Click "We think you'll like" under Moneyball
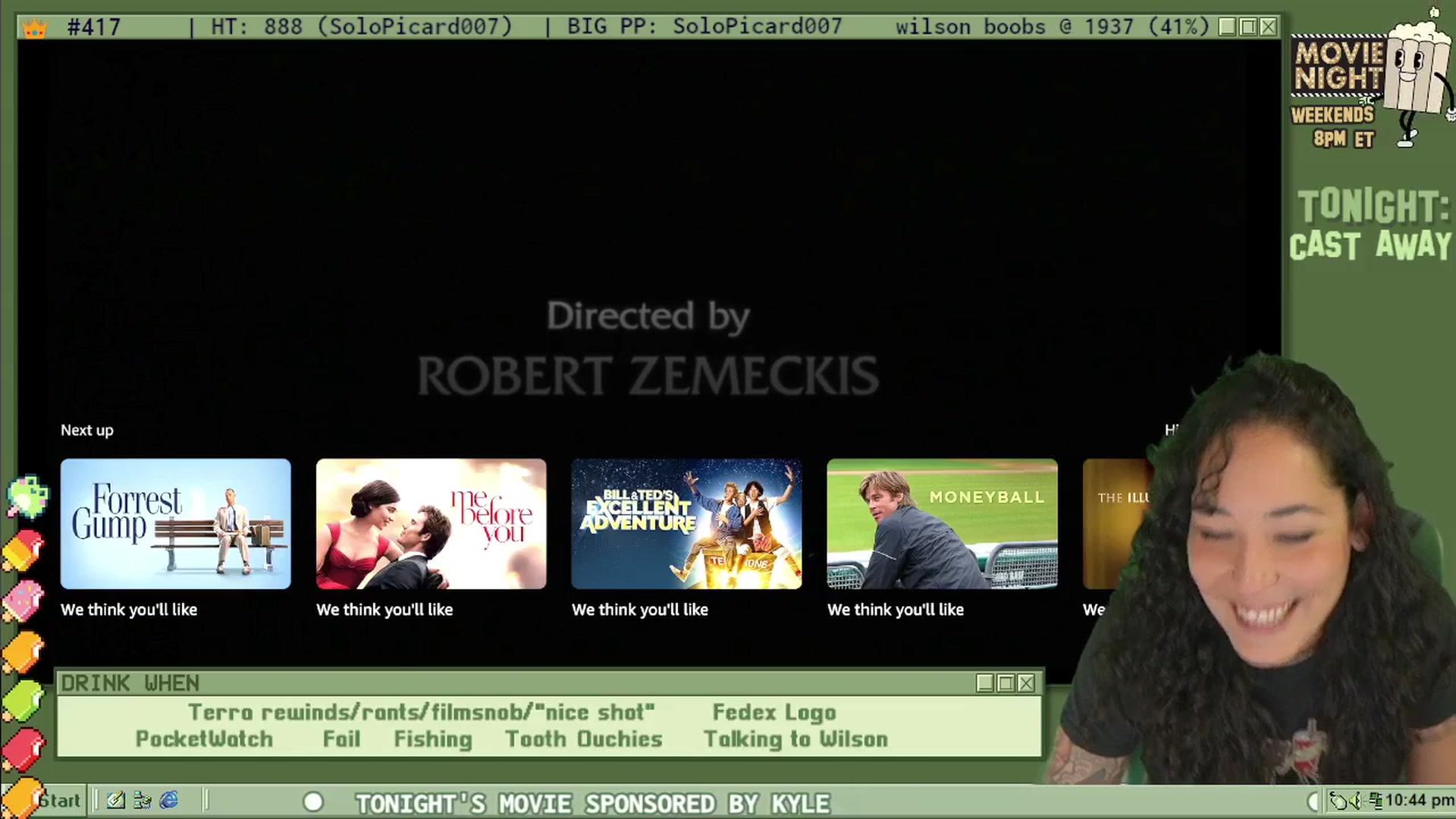The width and height of the screenshot is (1456, 819). (x=896, y=610)
